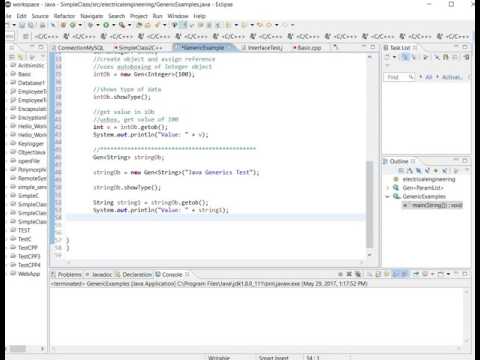Select the Task List view tab

click(x=400, y=48)
